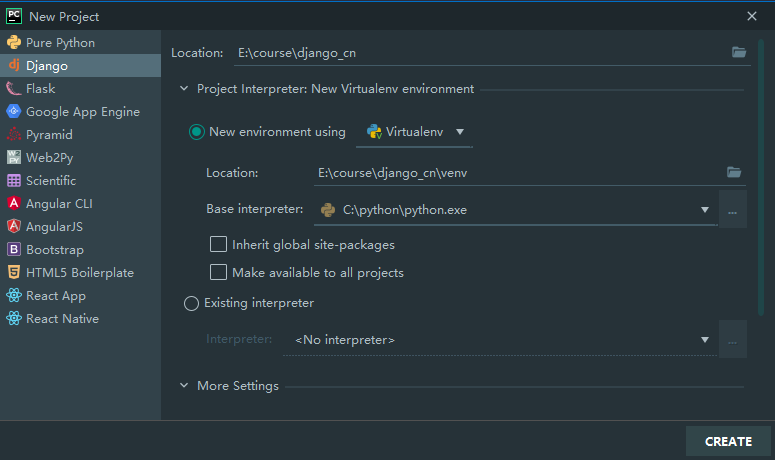Click ellipsis button beside No interpreter

point(732,339)
